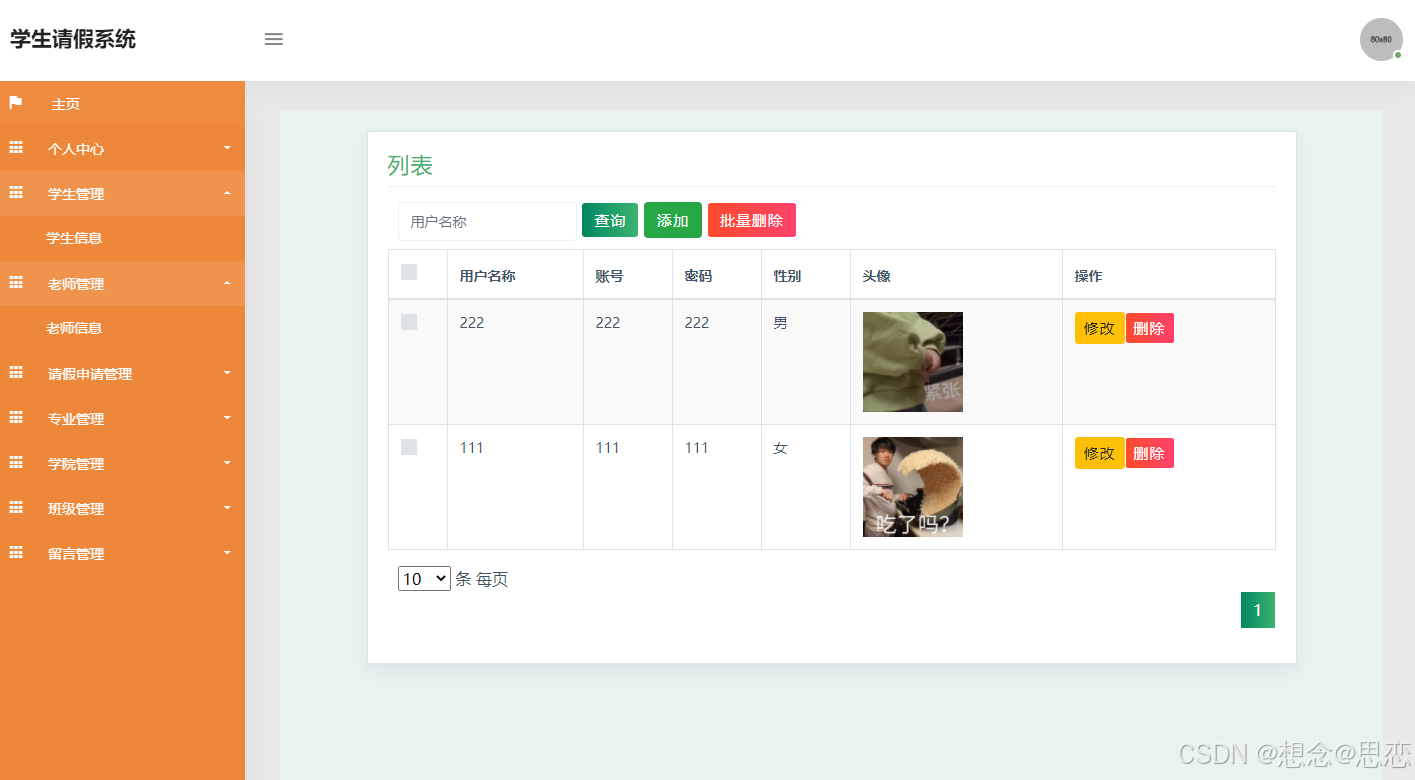Click the 列表 heading
1415x780 pixels.
tap(410, 166)
